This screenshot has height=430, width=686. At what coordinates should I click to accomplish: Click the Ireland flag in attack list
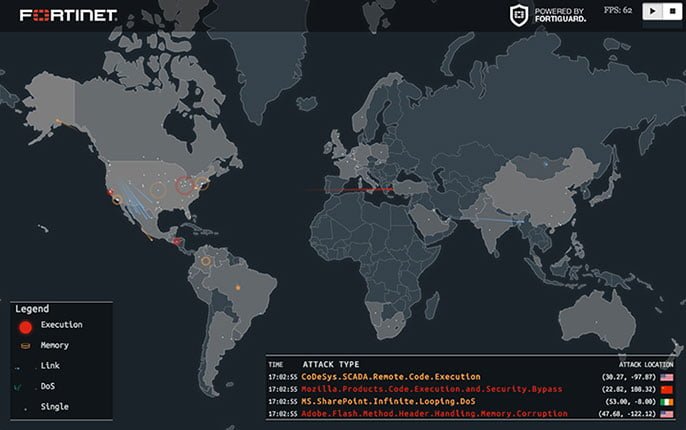pos(666,401)
